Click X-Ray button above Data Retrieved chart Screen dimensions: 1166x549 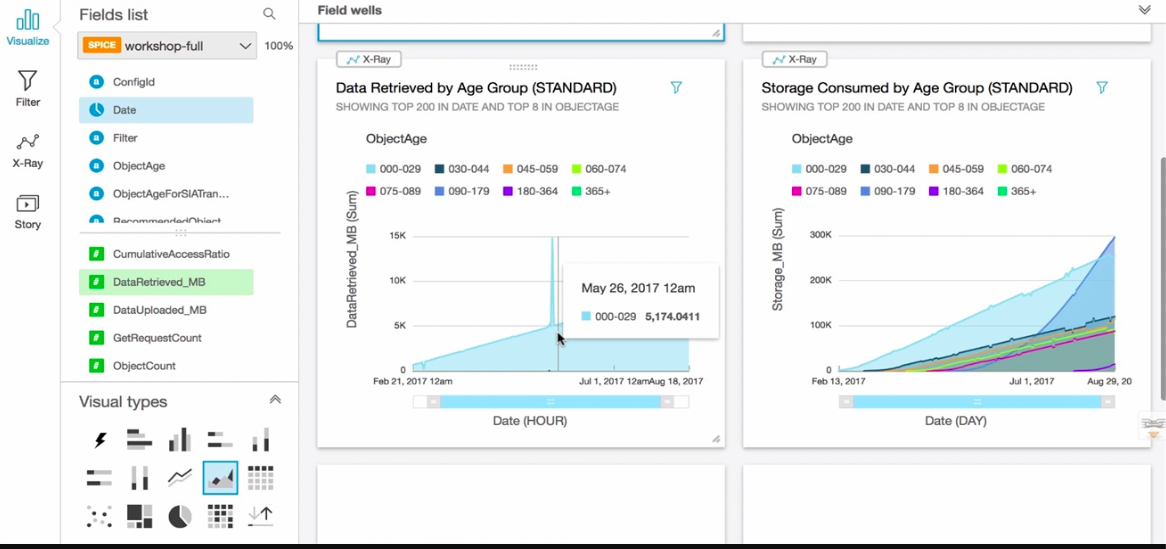369,60
